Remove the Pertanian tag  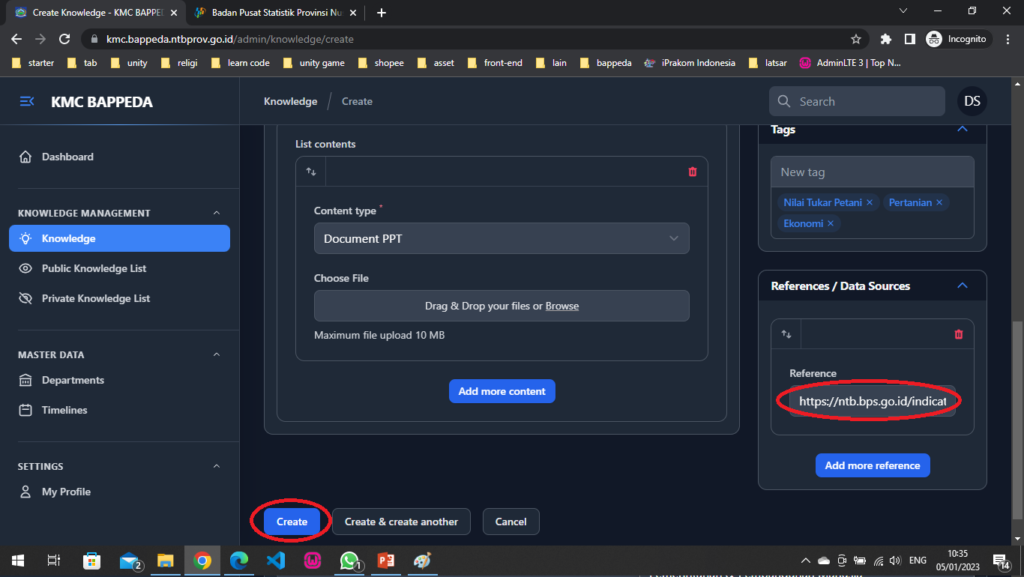[939, 203]
